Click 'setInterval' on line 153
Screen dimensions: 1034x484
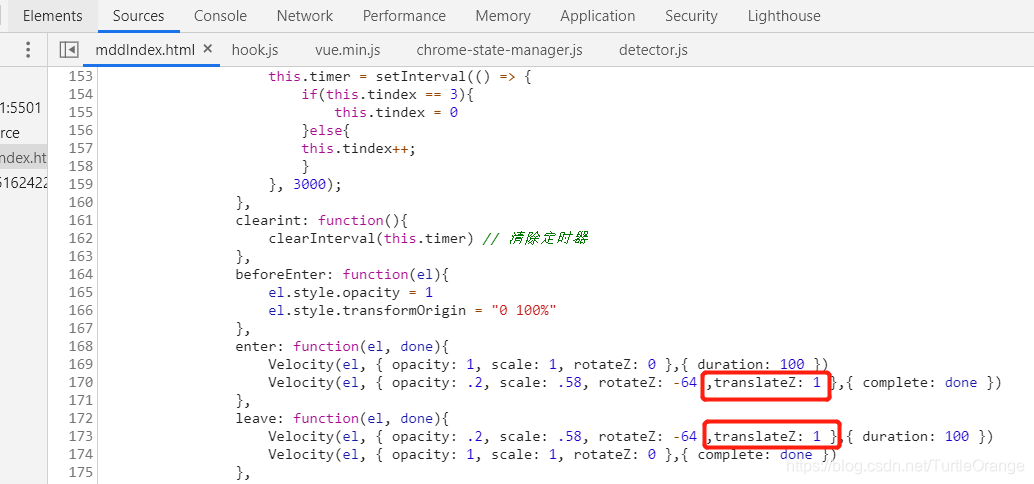421,76
